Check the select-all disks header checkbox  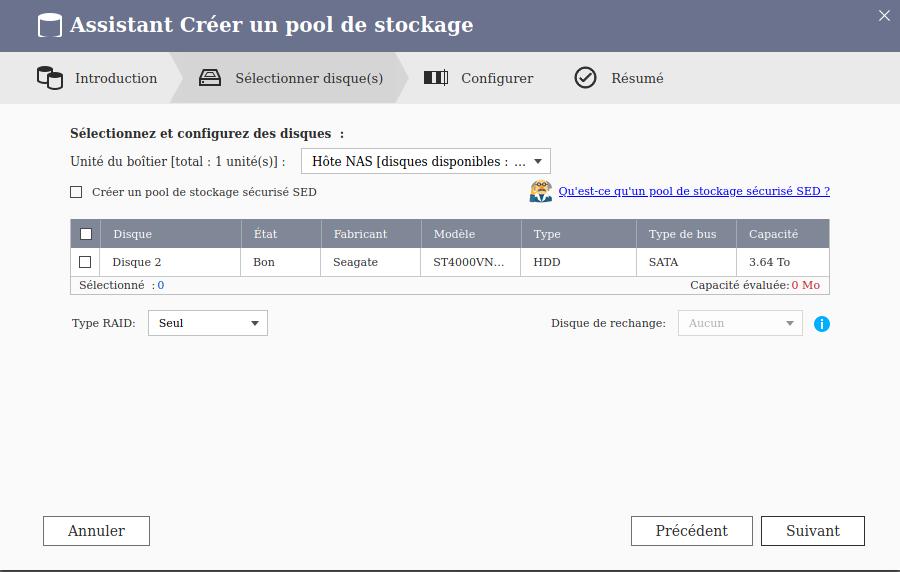(86, 234)
